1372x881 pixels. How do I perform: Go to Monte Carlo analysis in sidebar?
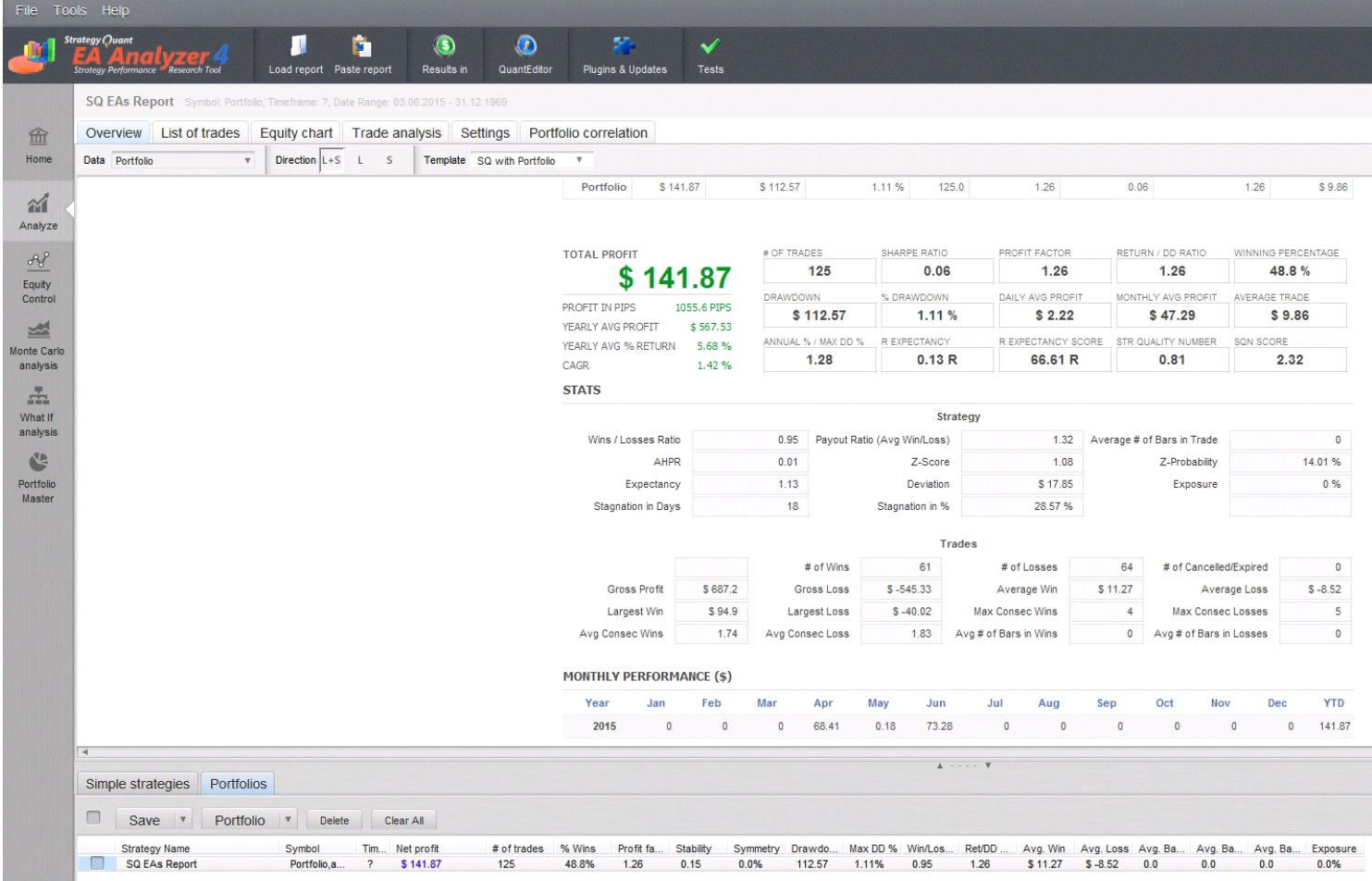click(38, 345)
